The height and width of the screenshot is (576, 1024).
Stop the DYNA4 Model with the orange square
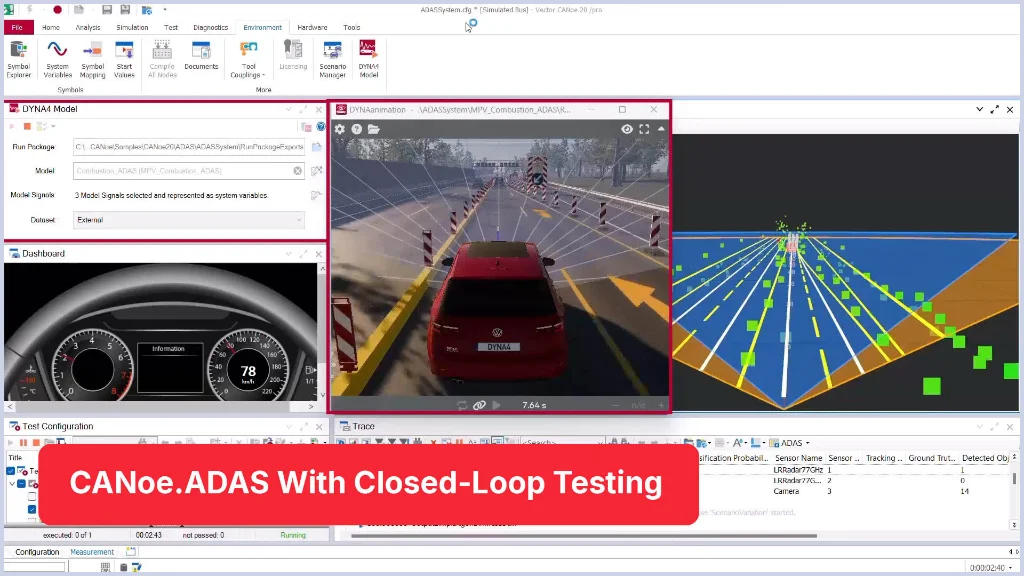pyautogui.click(x=27, y=126)
